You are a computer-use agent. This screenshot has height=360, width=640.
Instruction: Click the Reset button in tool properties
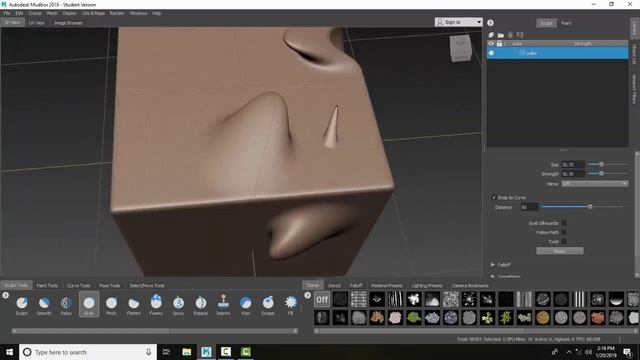click(x=560, y=251)
